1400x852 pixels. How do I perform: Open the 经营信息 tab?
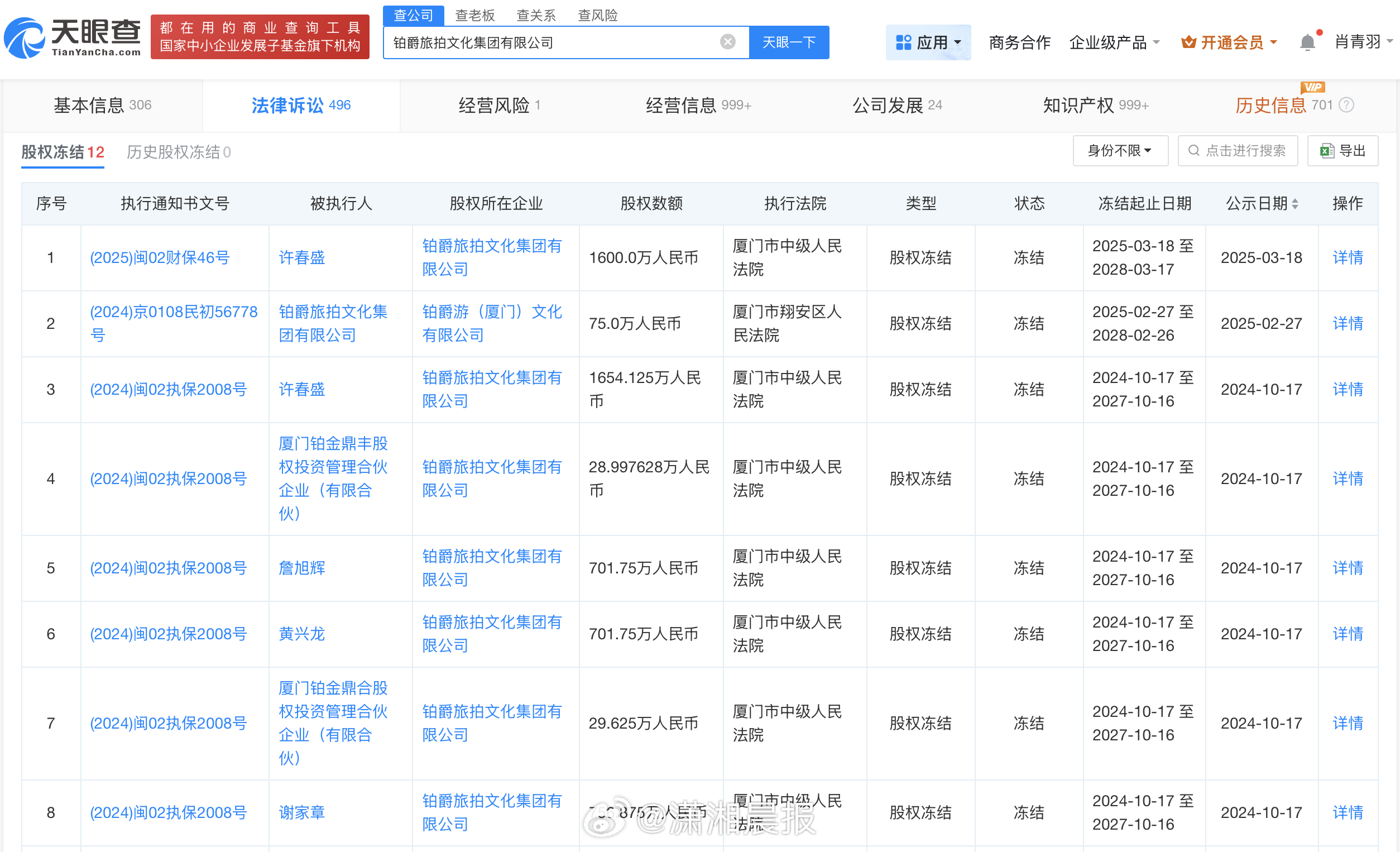698,105
